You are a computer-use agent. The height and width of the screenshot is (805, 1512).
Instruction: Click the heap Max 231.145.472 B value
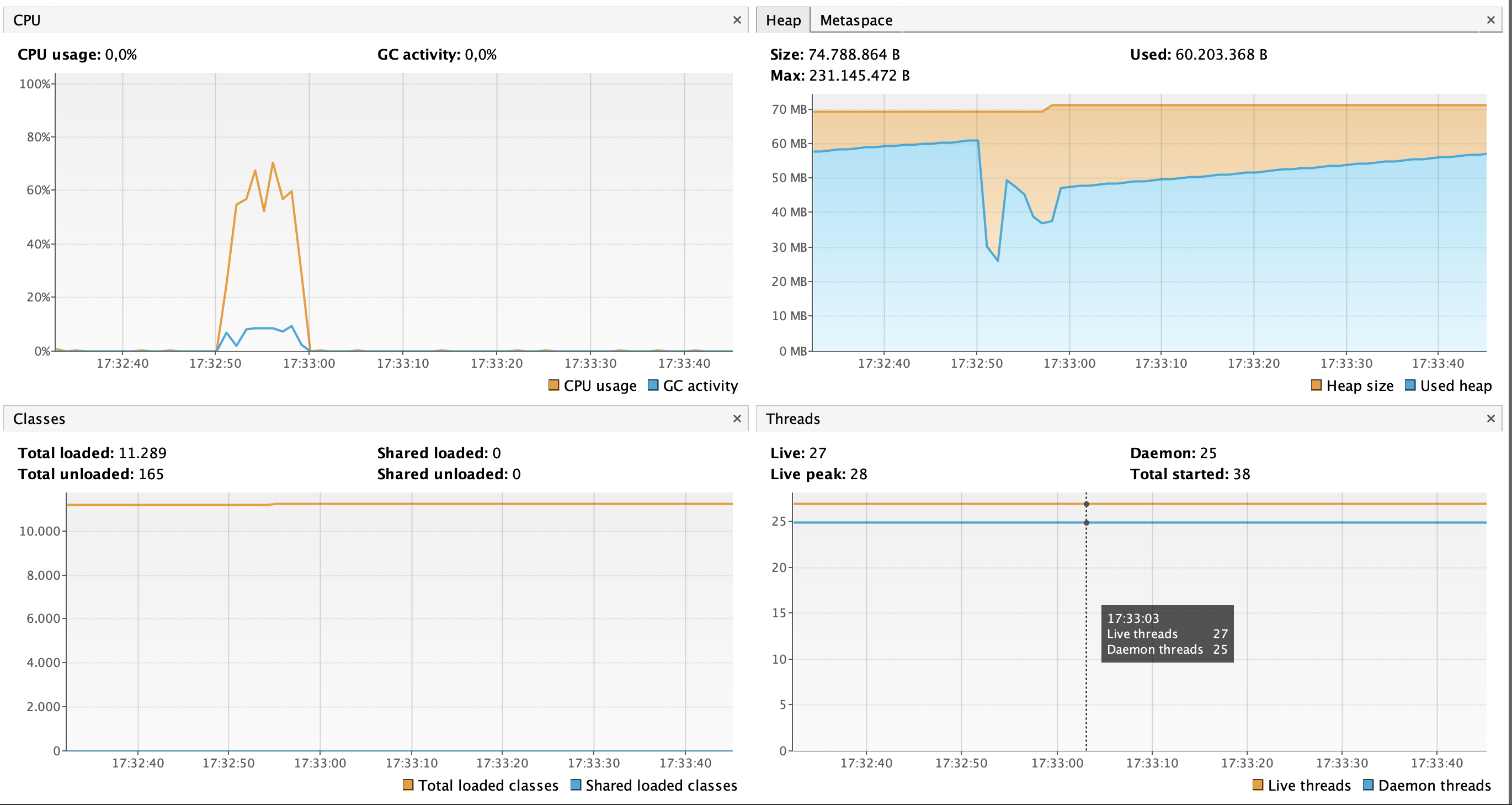[x=859, y=76]
